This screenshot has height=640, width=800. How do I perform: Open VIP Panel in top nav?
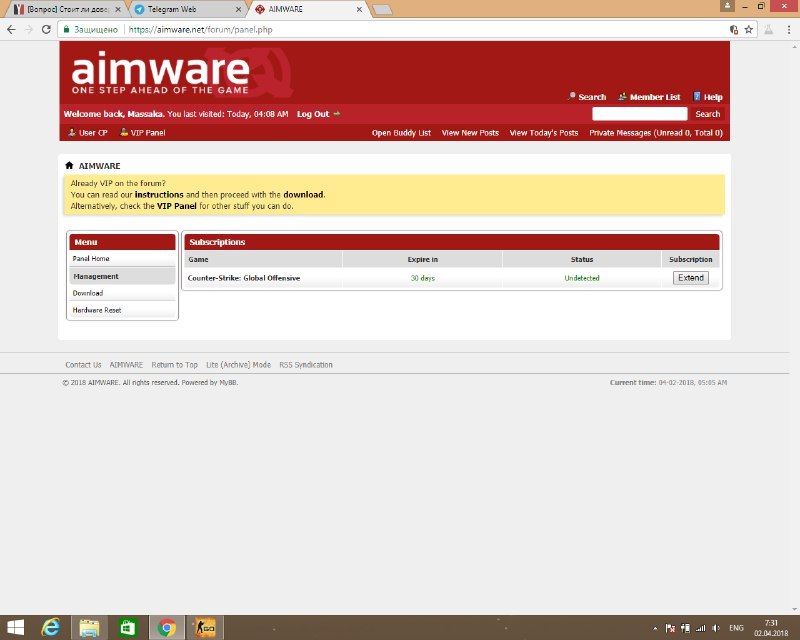[x=142, y=133]
